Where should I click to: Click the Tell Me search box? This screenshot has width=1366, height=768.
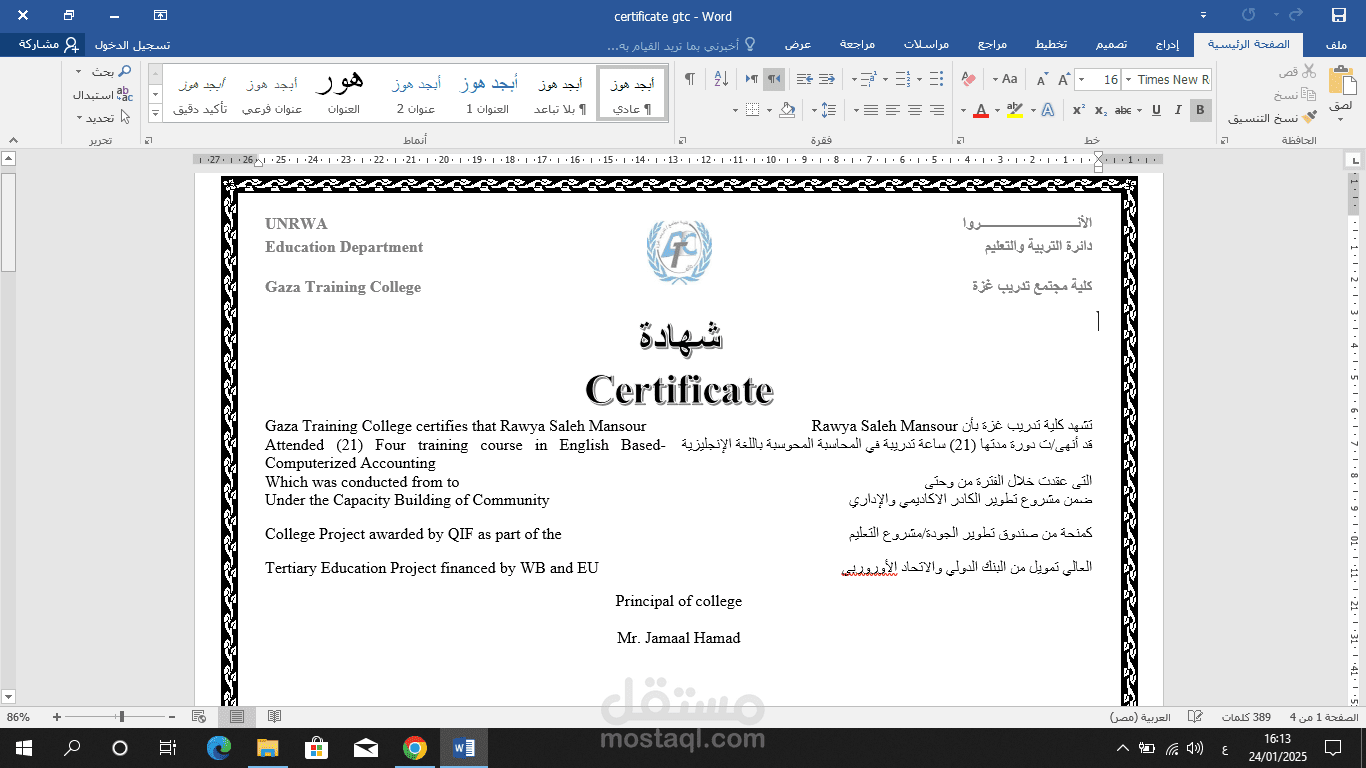tap(682, 45)
